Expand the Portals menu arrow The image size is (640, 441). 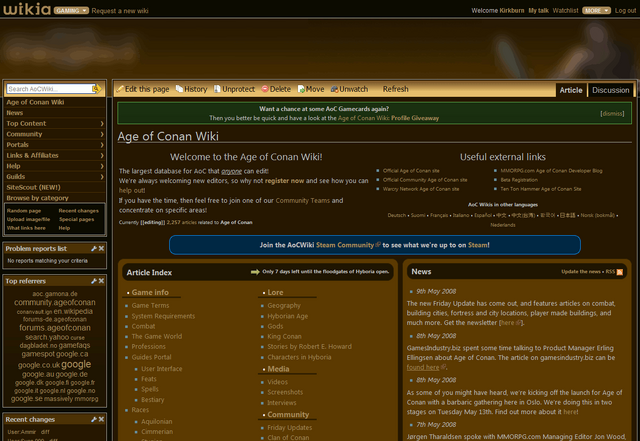tap(102, 145)
